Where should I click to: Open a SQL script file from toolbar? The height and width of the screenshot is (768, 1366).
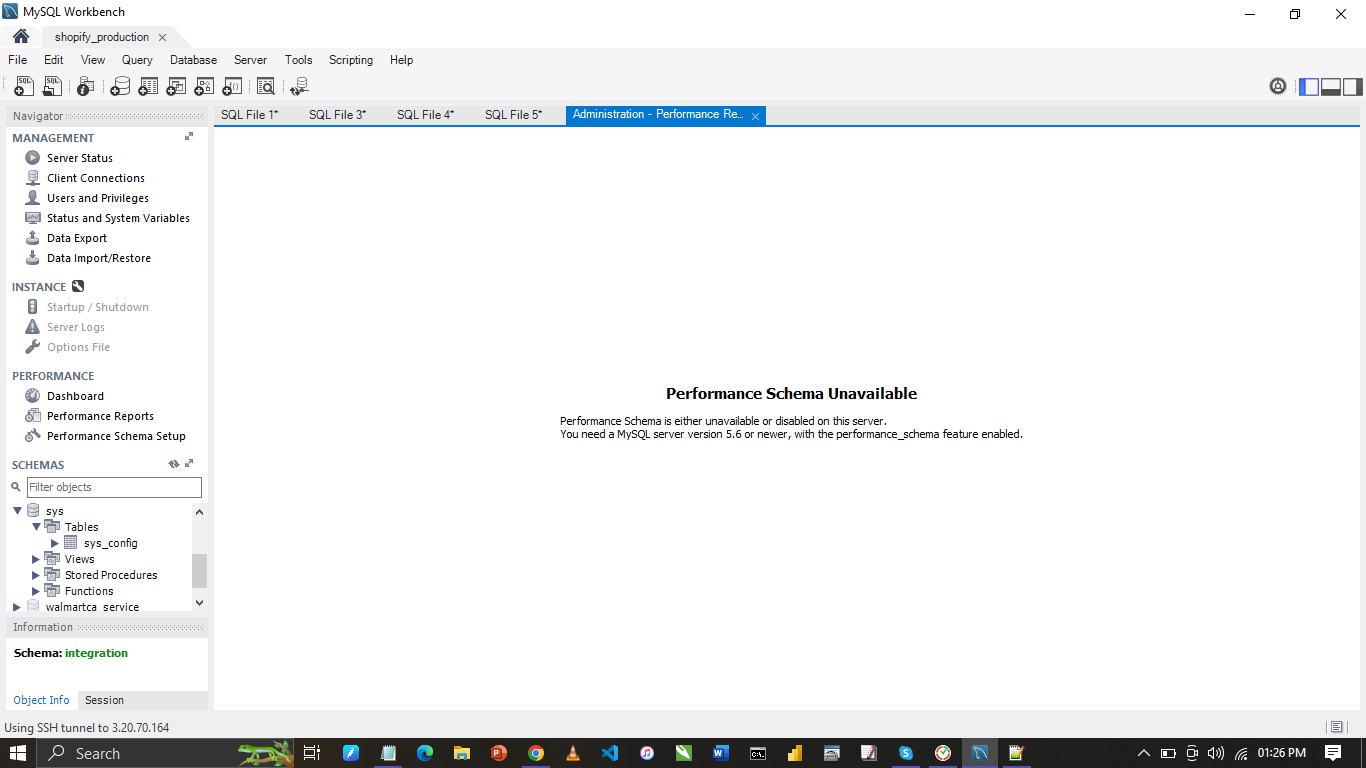tap(52, 87)
